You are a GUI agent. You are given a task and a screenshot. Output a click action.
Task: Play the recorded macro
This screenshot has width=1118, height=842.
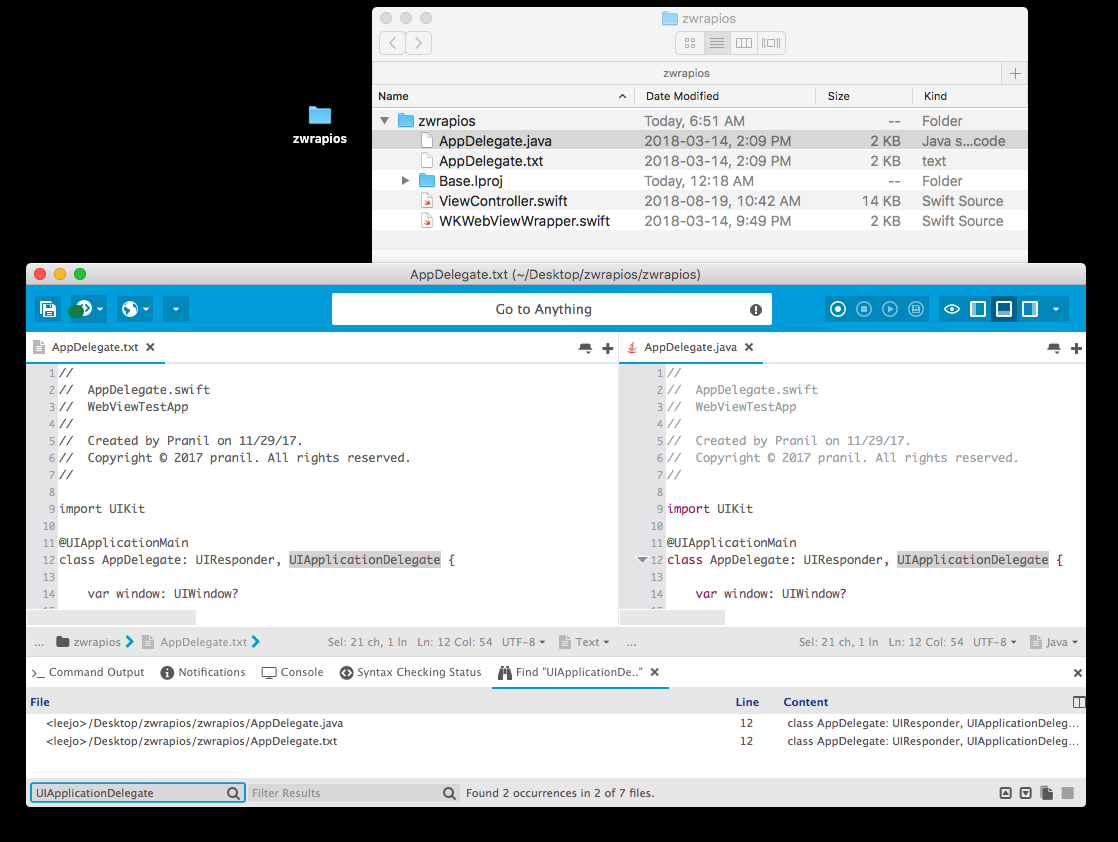point(890,309)
